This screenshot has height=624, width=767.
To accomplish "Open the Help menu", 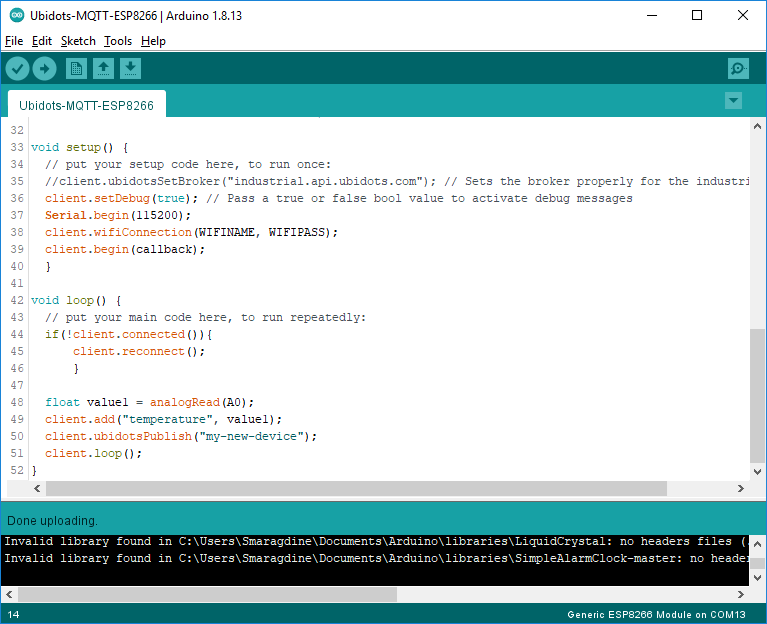I will (154, 41).
